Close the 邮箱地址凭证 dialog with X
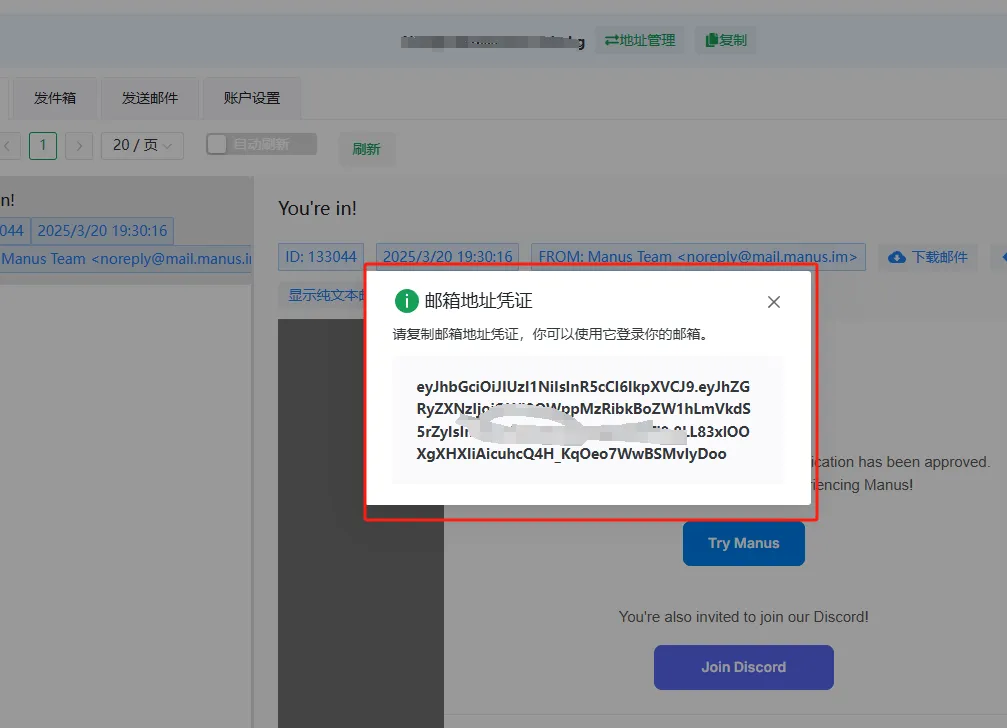 point(773,302)
